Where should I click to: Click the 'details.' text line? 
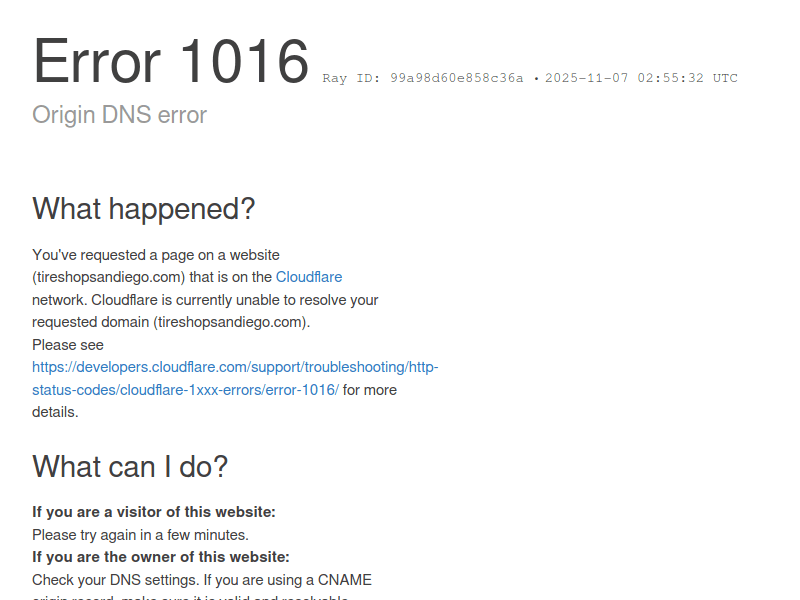click(x=55, y=412)
